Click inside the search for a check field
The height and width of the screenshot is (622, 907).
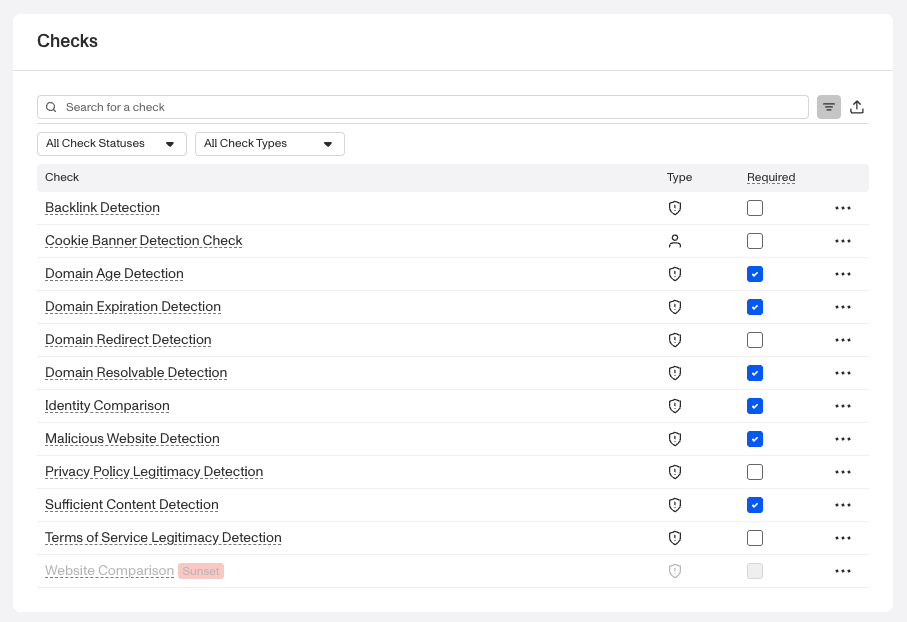pos(300,106)
